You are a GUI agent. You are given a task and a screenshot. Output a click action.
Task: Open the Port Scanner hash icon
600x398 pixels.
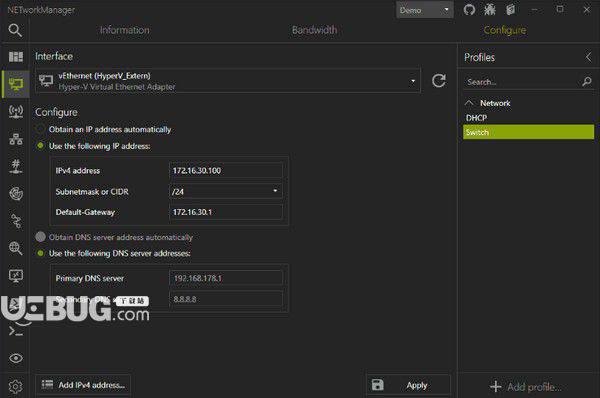(x=16, y=166)
